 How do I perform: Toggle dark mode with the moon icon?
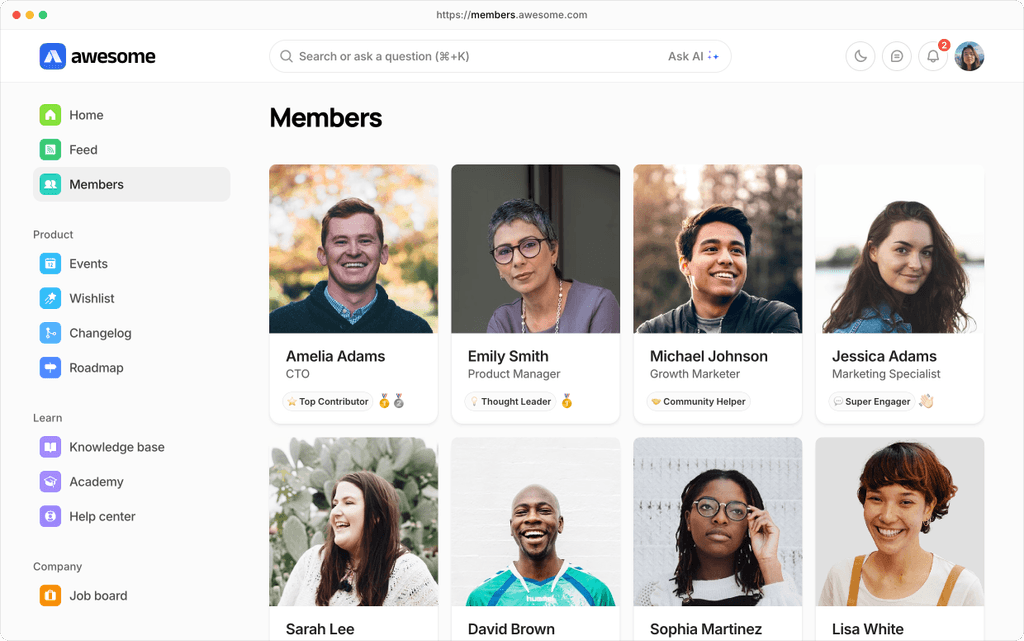click(861, 56)
